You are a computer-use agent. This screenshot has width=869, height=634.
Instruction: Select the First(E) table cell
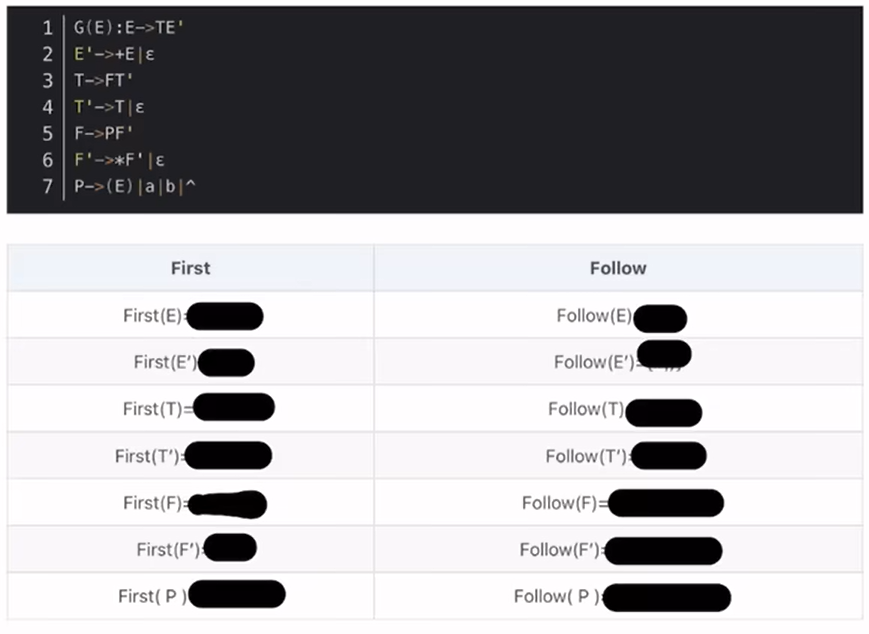pos(190,316)
